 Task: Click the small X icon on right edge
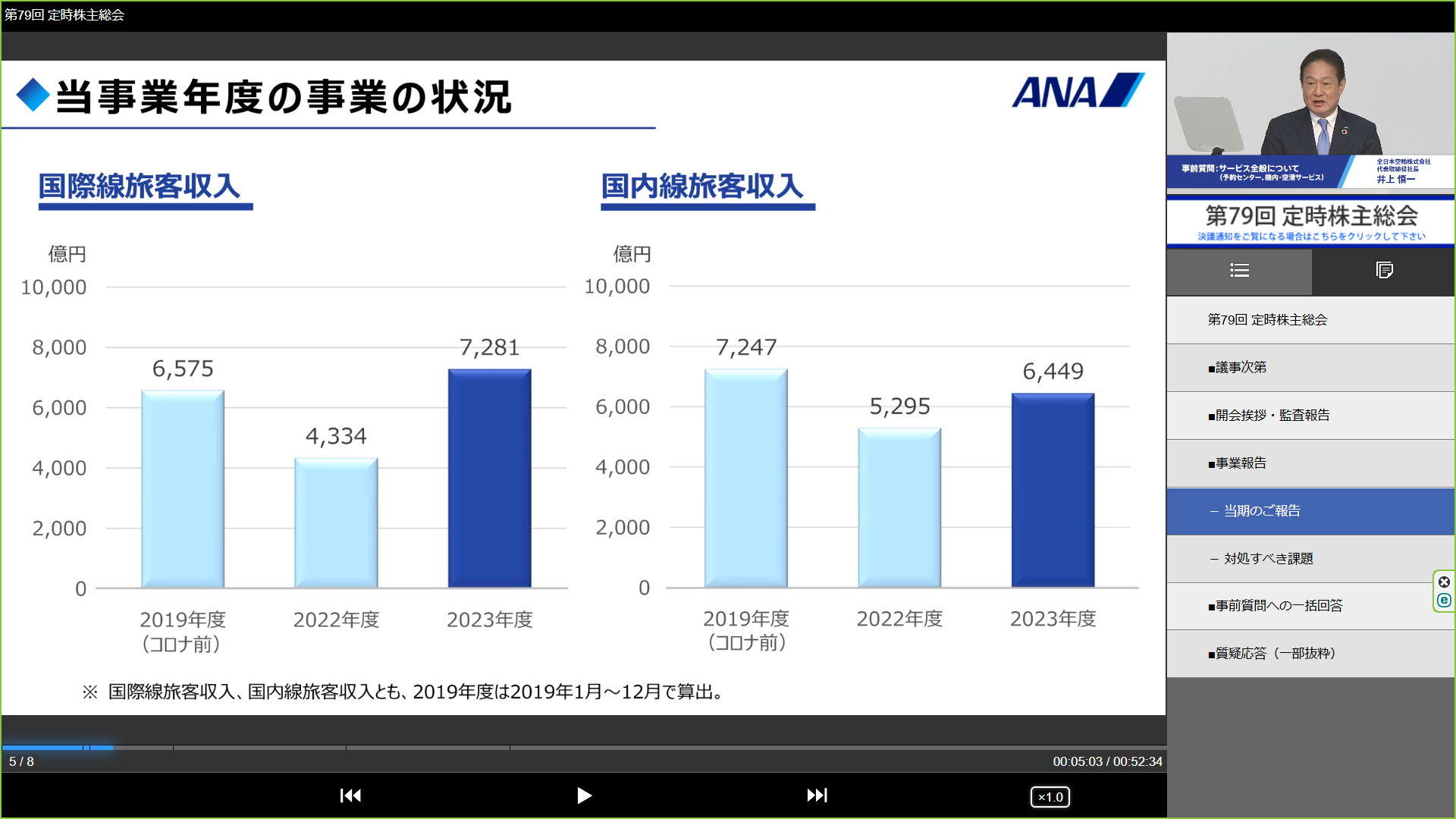pos(1444,582)
